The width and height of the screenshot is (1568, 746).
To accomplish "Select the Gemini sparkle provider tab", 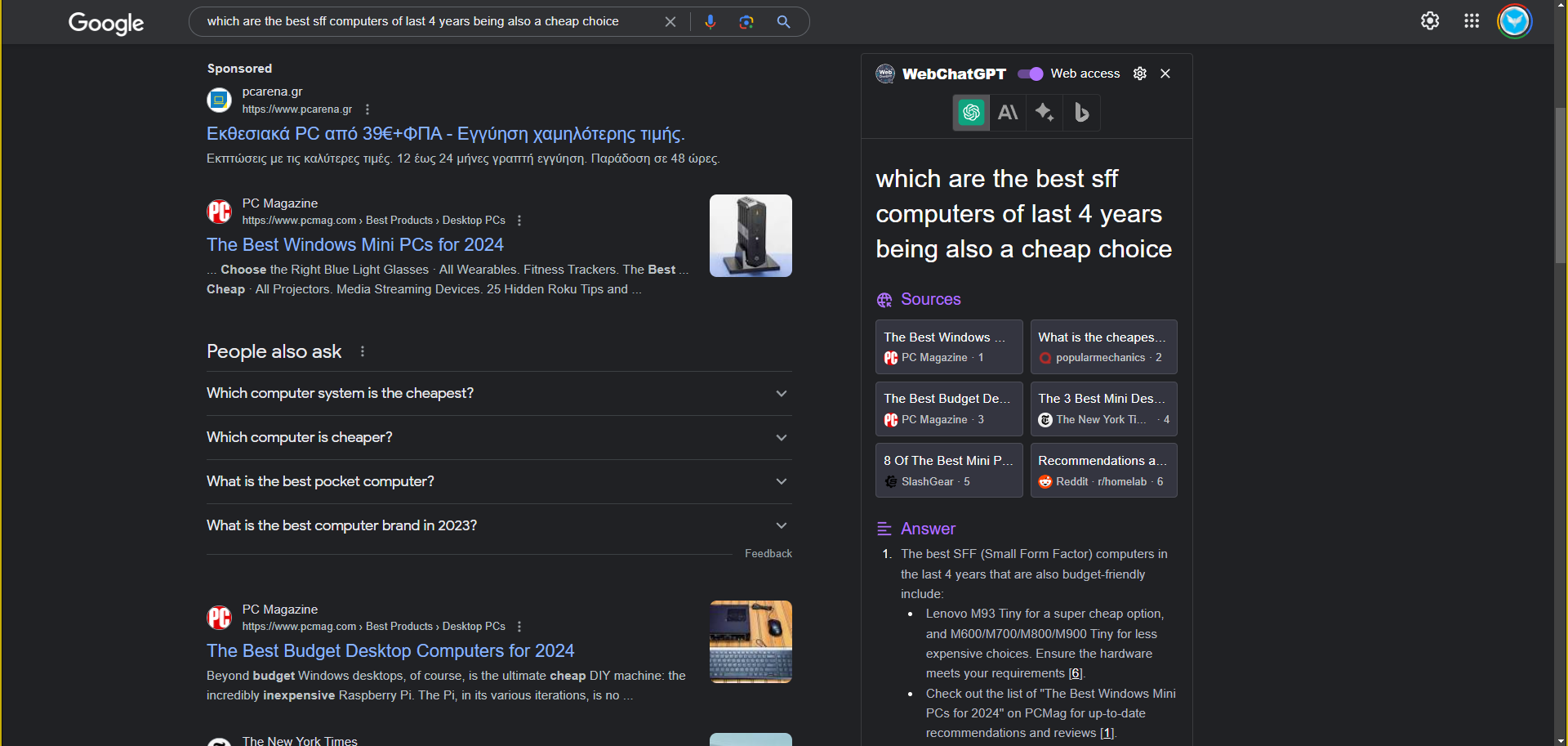I will [1045, 113].
